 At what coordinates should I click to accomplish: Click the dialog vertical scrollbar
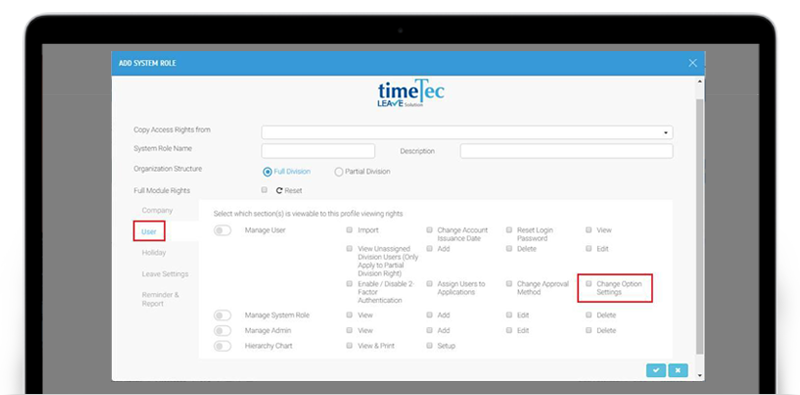[699, 226]
